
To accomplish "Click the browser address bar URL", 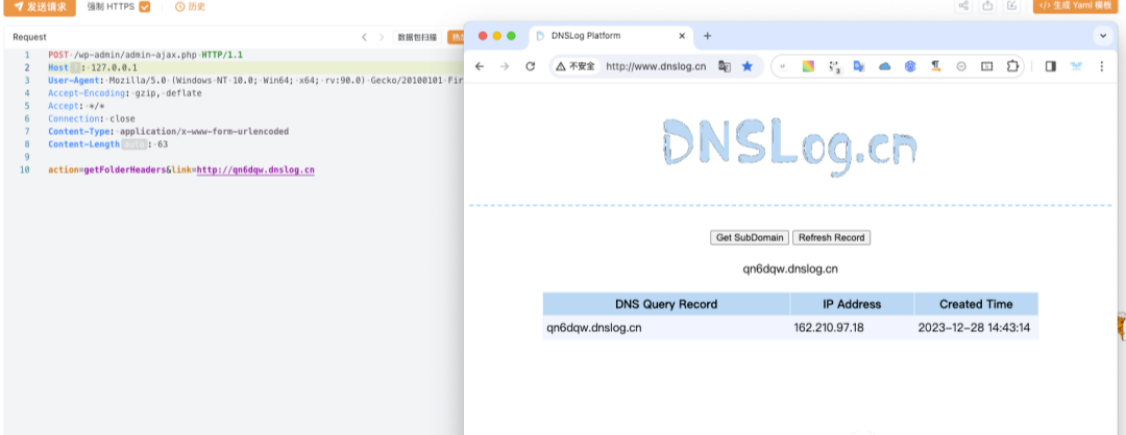I will point(656,66).
